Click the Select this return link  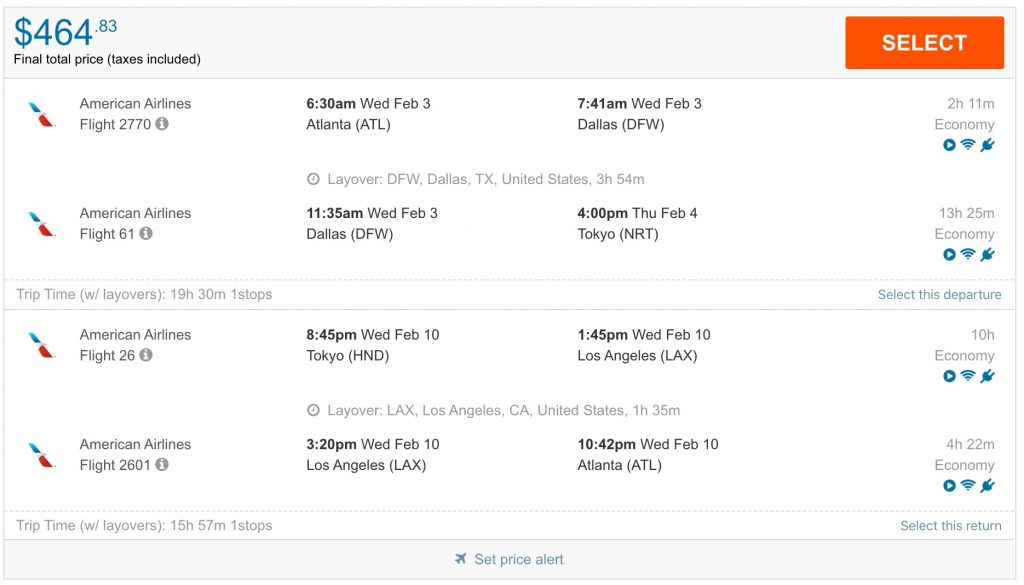(x=950, y=526)
